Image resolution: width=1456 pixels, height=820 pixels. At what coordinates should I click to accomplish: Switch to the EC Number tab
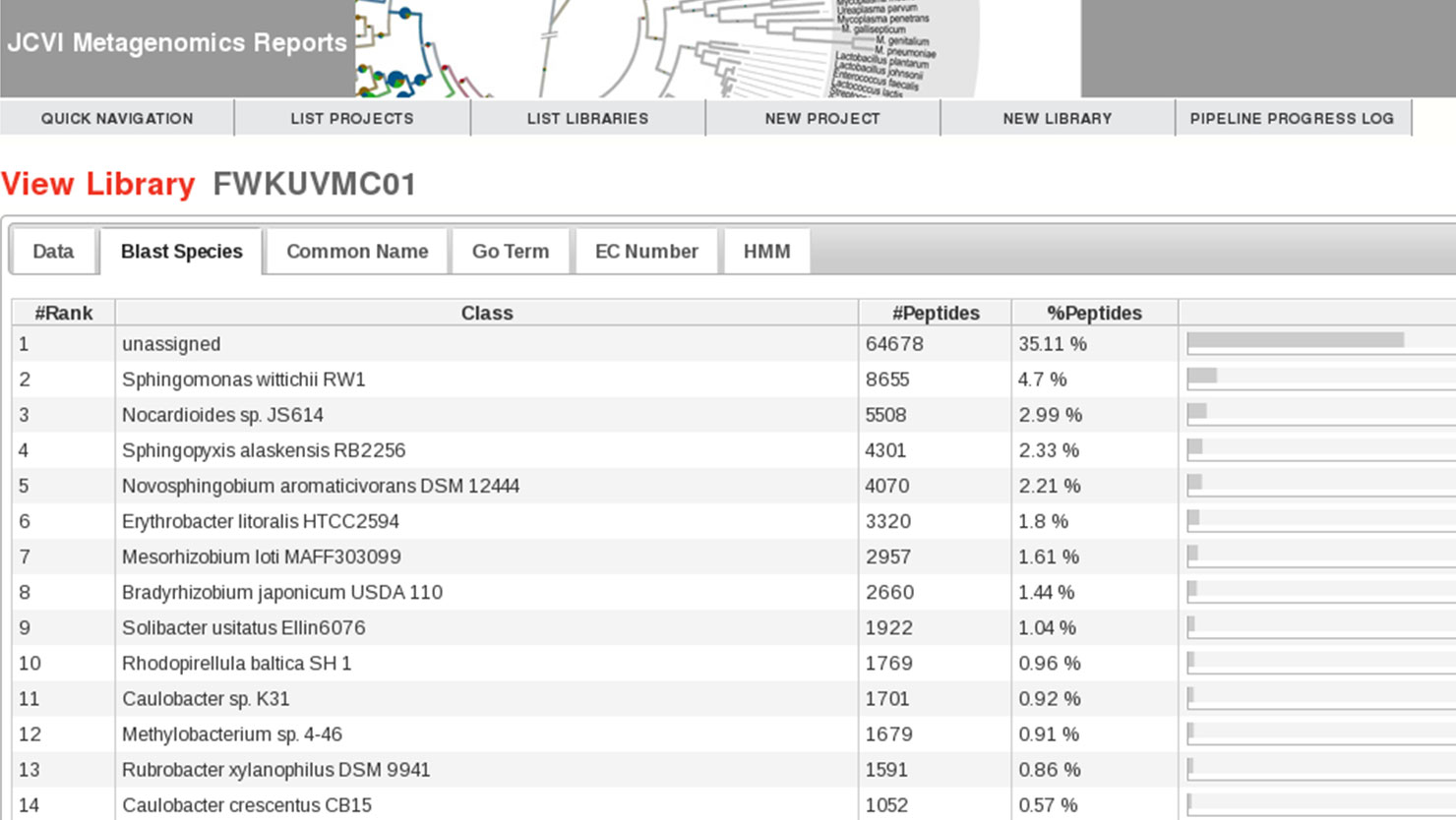click(646, 252)
